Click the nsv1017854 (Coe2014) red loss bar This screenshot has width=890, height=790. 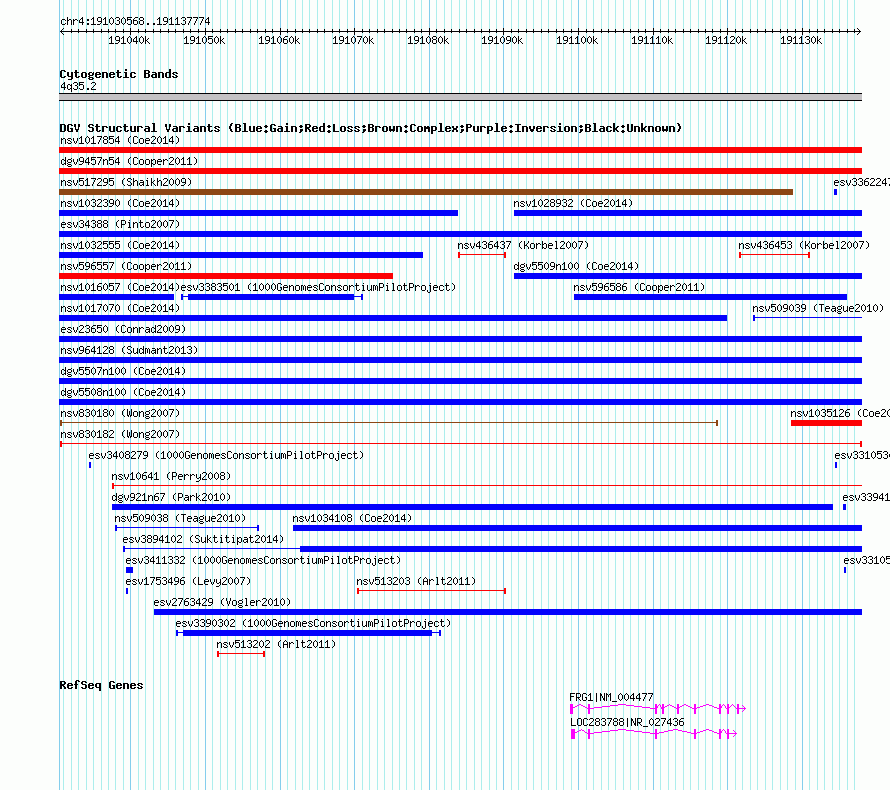(x=460, y=150)
